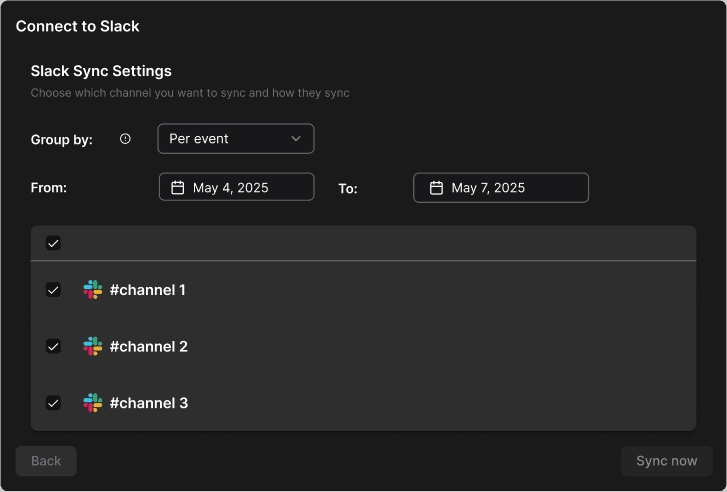The image size is (727, 492).
Task: Click the calendar icon in the To field
Action: point(436,187)
